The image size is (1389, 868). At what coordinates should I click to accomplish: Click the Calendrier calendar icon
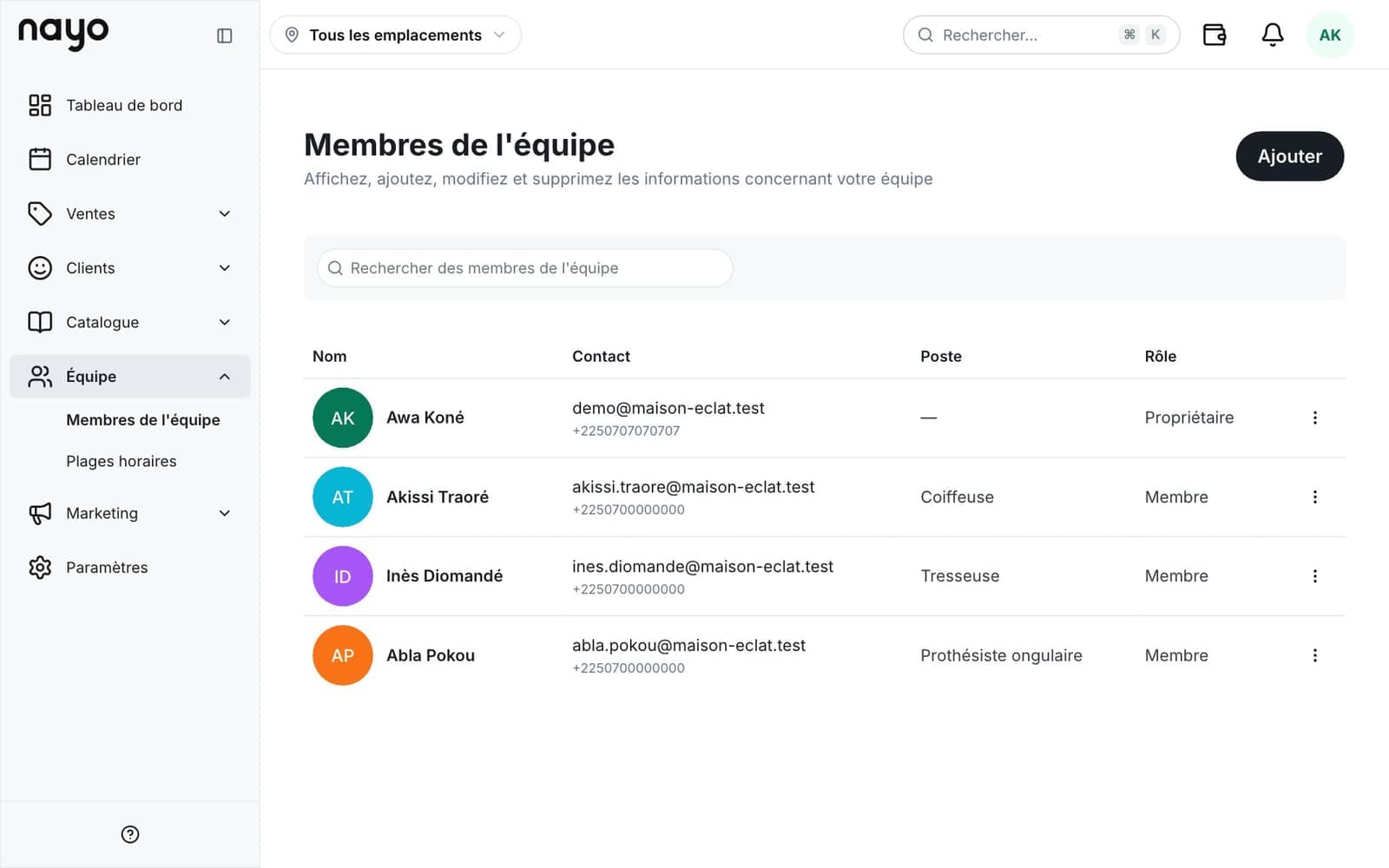point(40,159)
